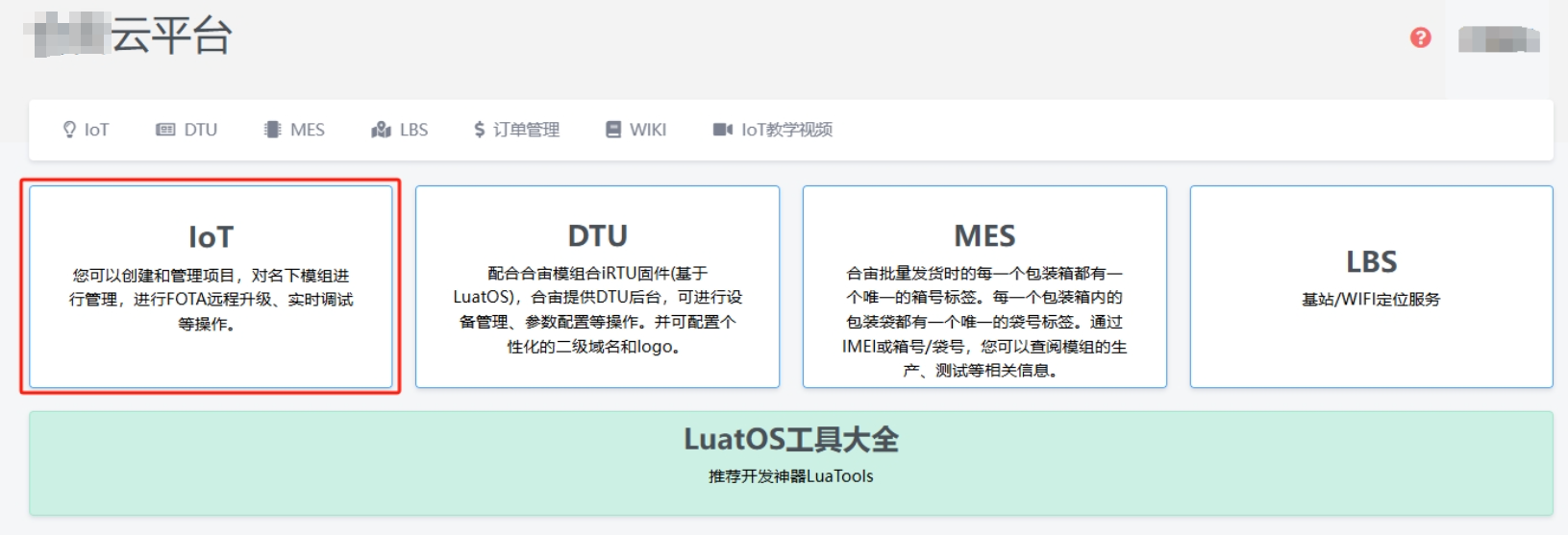This screenshot has height=535, width=1568.
Task: Click the IoT card description mentioning FOTA远程升级
Action: 211,300
